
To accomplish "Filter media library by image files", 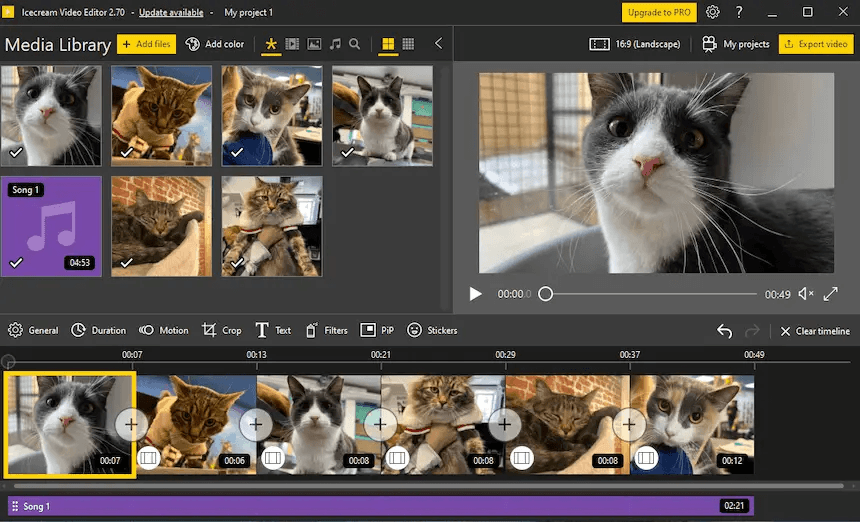I will point(314,44).
